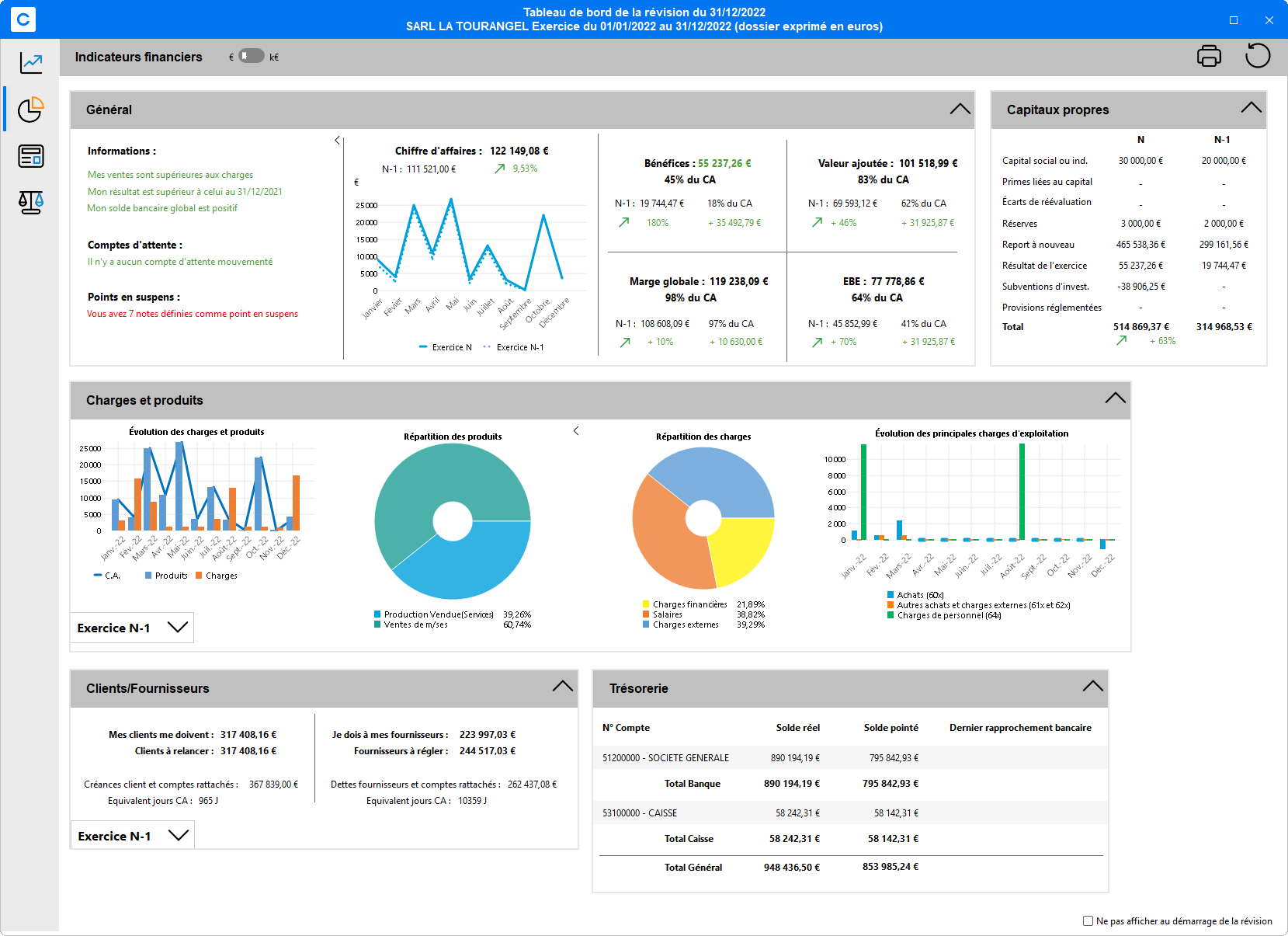Click the printer icon
Image resolution: width=1288 pixels, height=936 pixels.
(1209, 56)
